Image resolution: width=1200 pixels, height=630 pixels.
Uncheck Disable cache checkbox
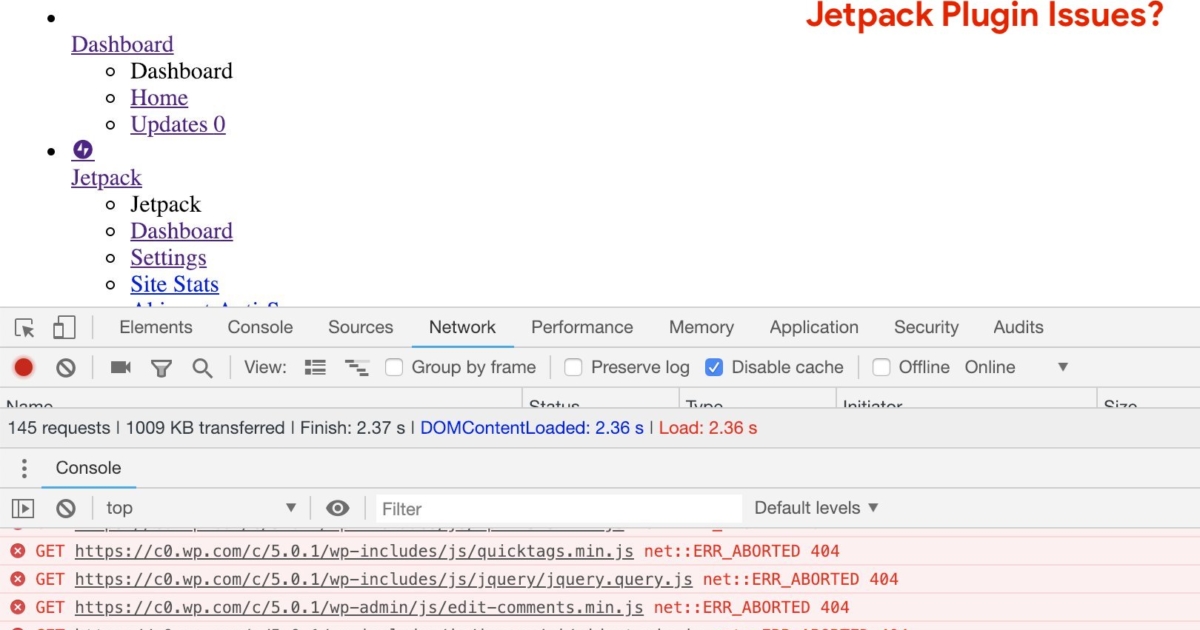(x=714, y=368)
